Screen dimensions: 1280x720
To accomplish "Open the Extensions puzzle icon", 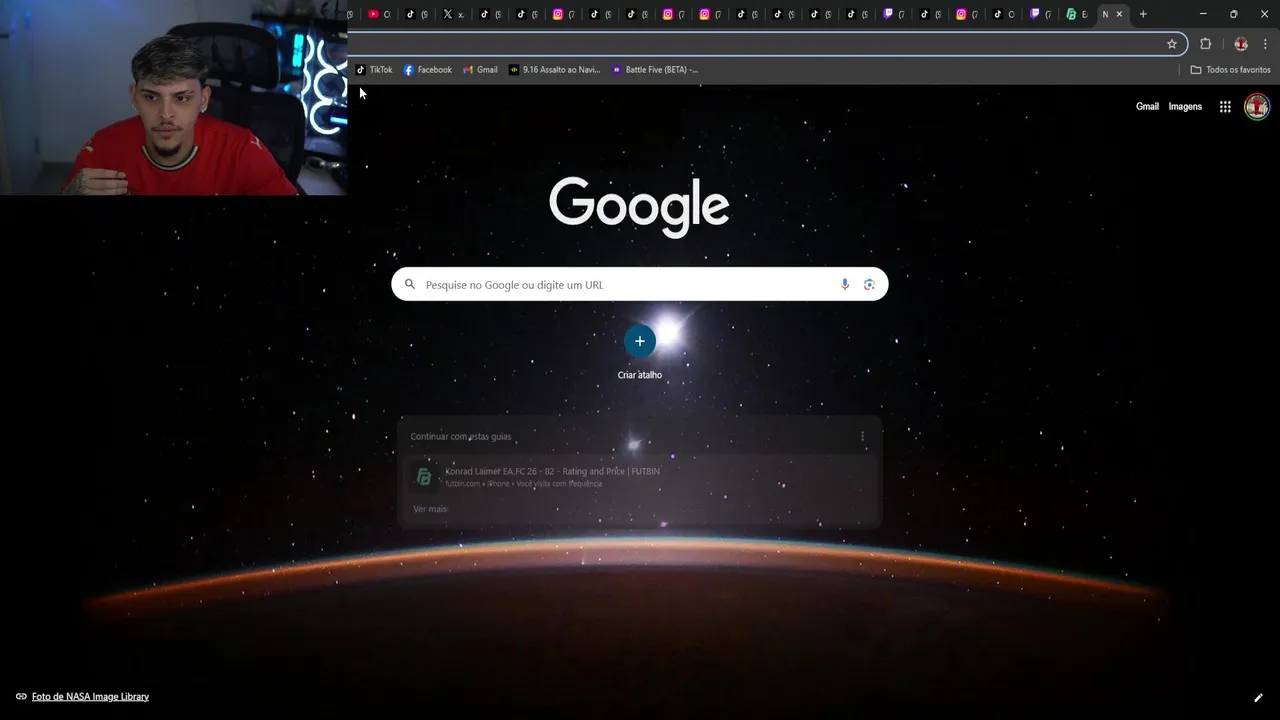I will pyautogui.click(x=1205, y=44).
